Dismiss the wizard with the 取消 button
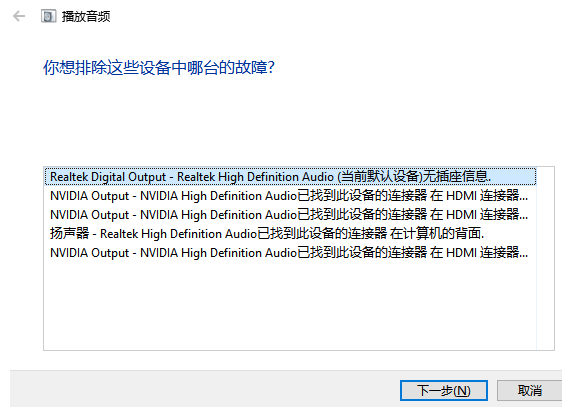The width and height of the screenshot is (568, 410). click(x=530, y=390)
